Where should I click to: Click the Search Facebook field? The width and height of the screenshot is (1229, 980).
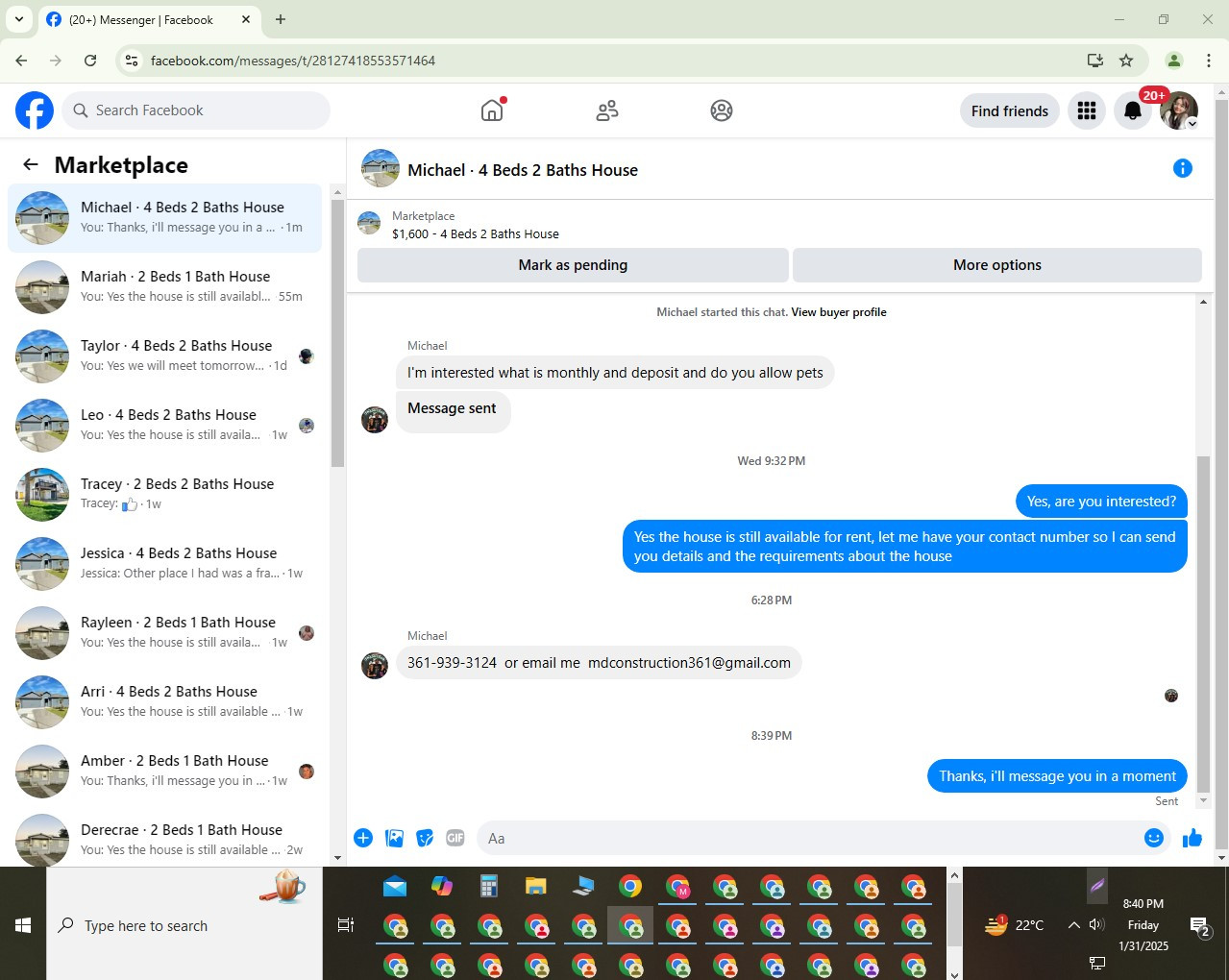coord(196,110)
